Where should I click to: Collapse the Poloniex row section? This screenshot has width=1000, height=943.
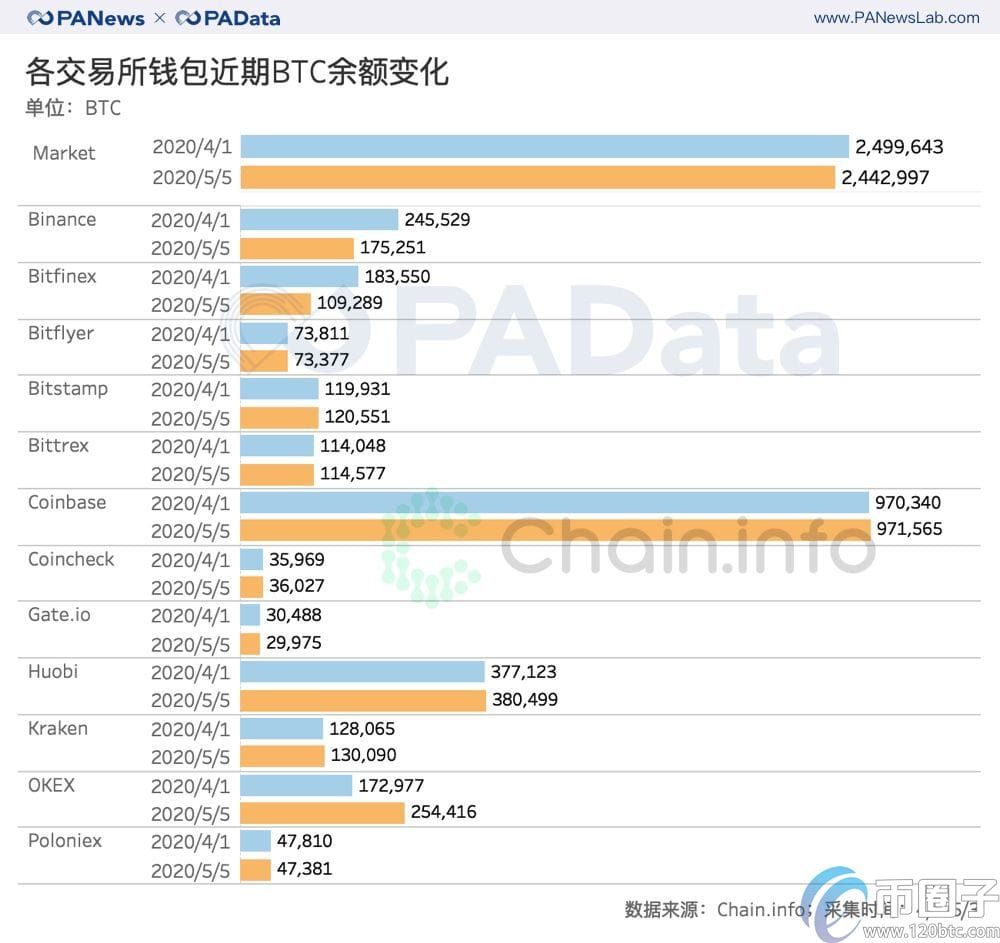64,841
